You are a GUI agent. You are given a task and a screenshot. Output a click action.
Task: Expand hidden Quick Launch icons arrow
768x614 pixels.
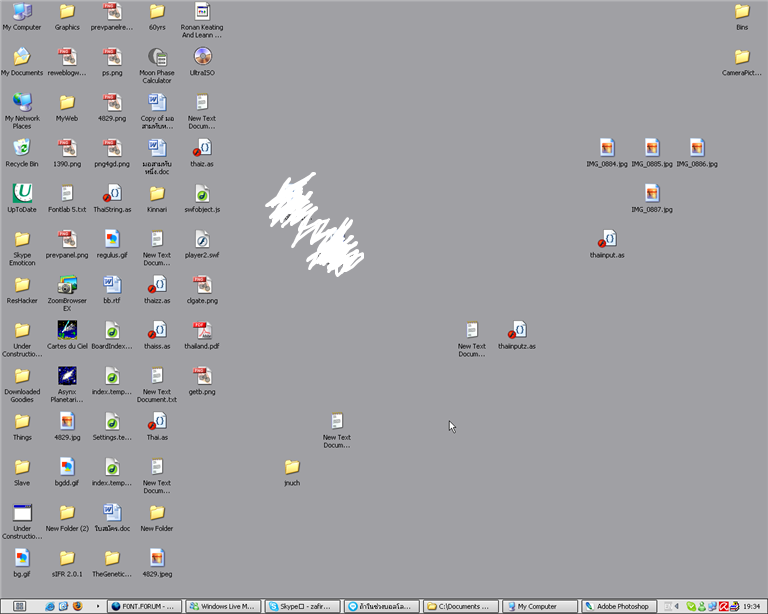coord(98,606)
